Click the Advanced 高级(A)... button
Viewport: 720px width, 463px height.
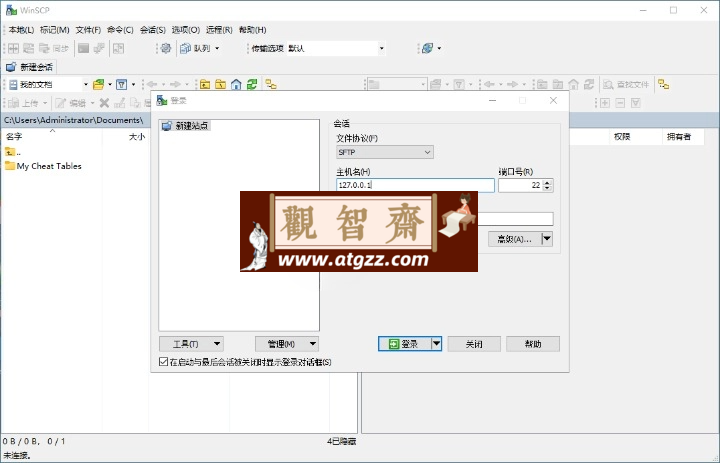coord(515,239)
